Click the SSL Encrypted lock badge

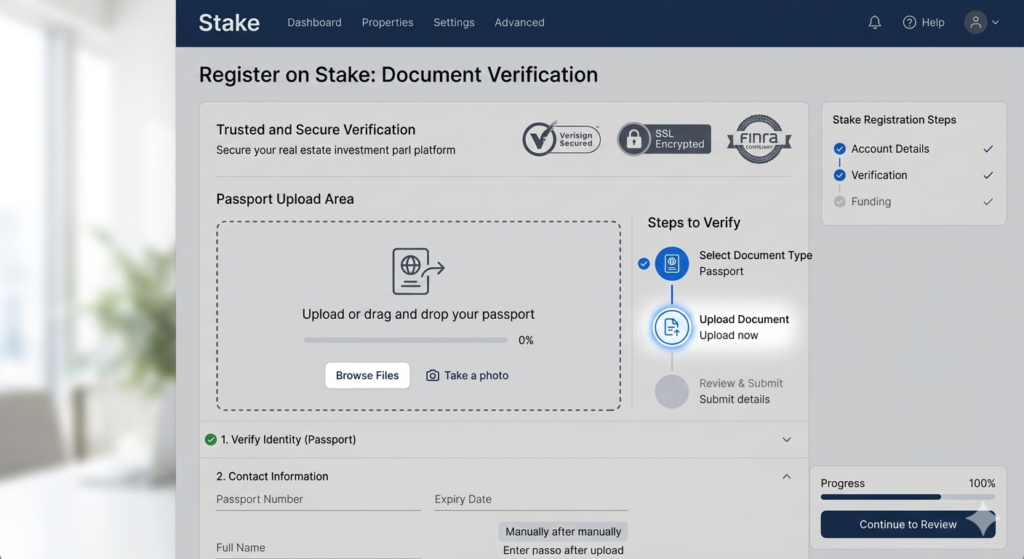(x=664, y=139)
